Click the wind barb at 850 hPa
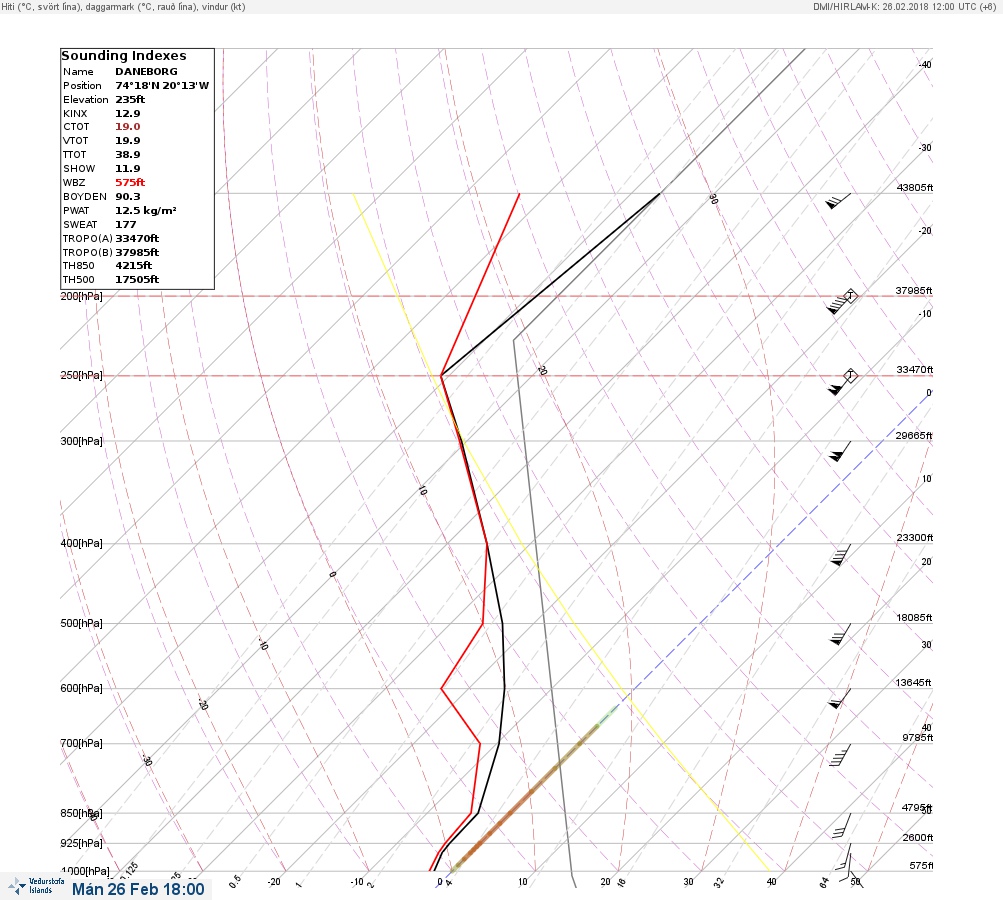Screen dimensions: 1003x900 coord(842,826)
